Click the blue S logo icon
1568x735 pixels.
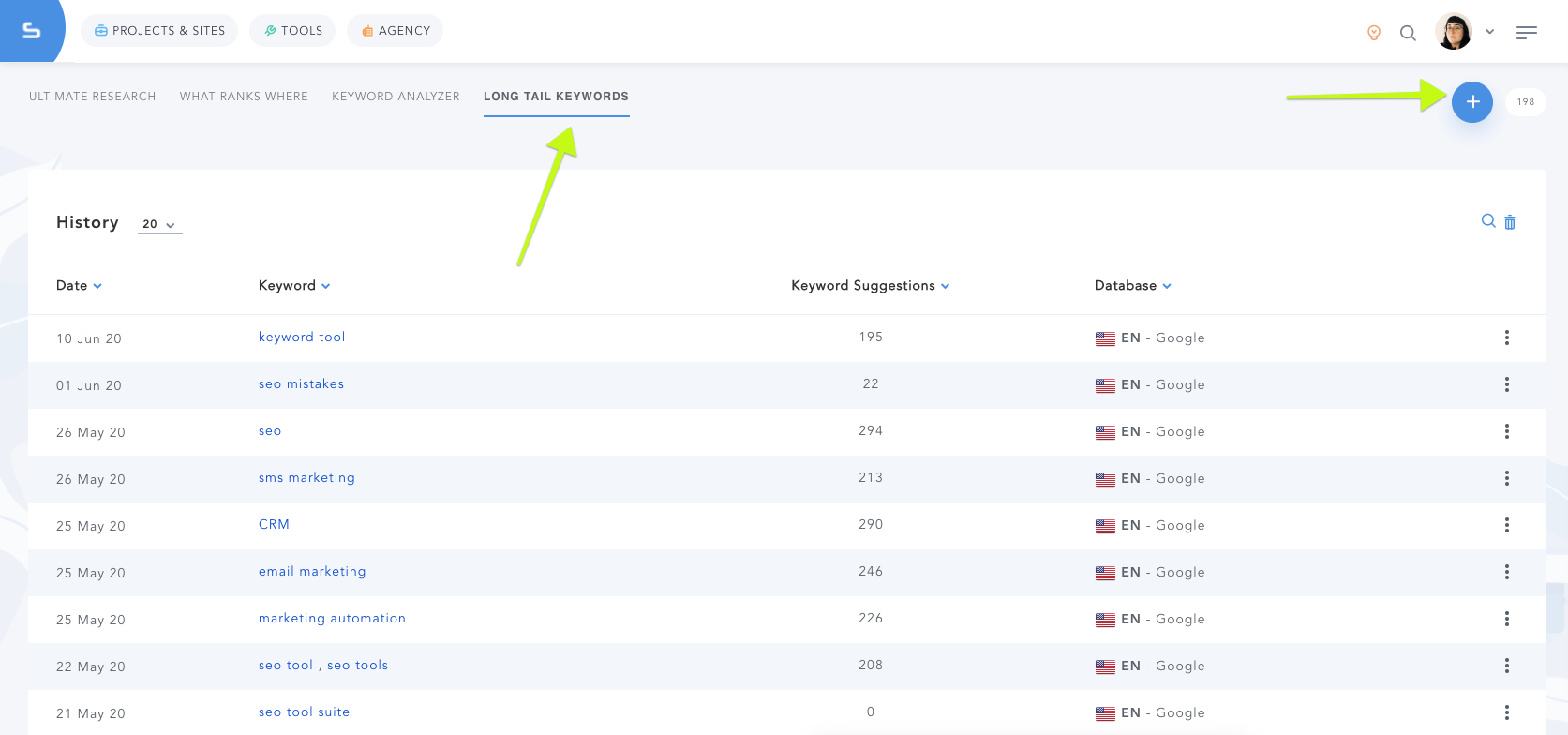coord(31,31)
